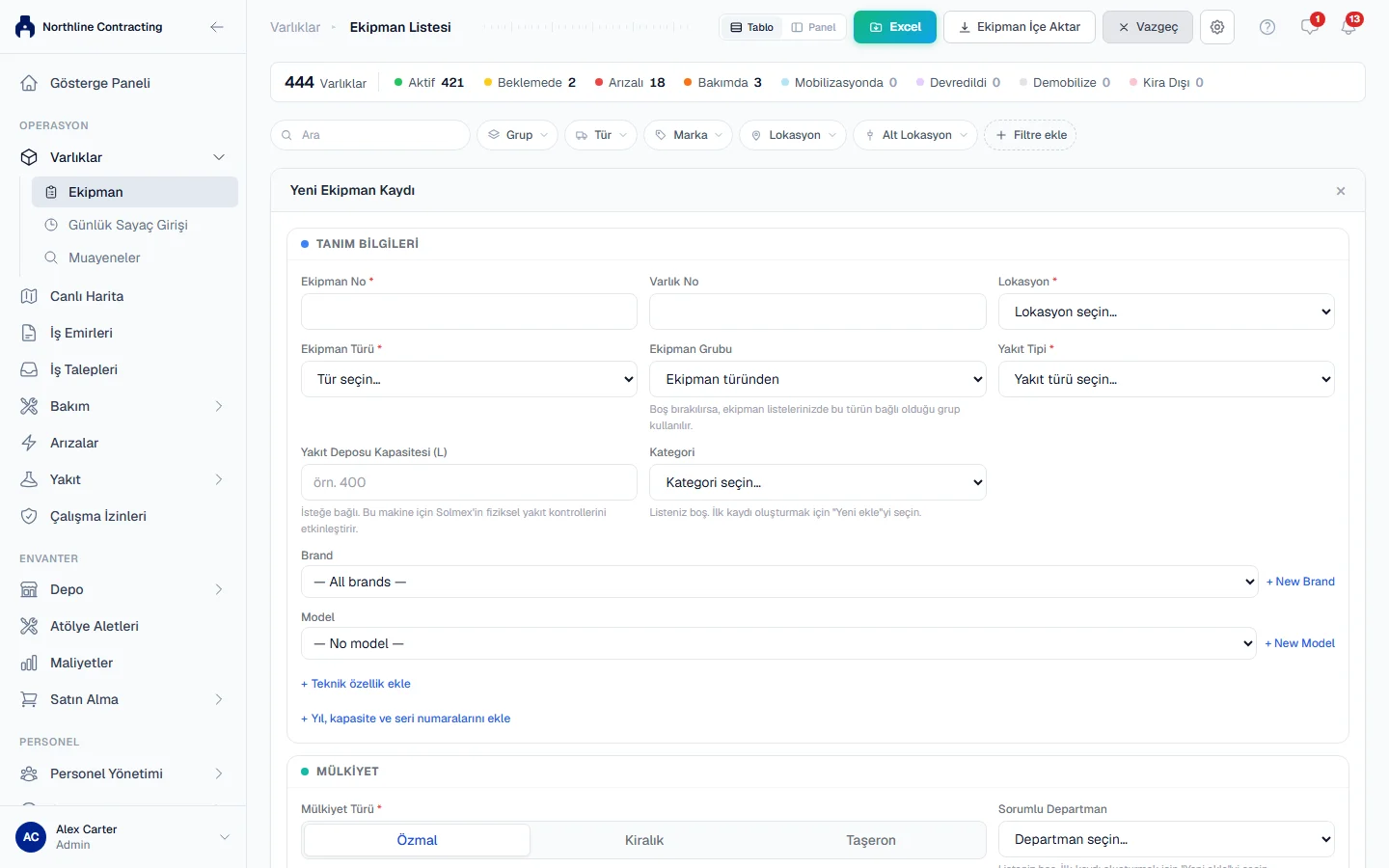Viewport: 1389px width, 868px height.
Task: Click the Northline Contracting logo
Action: tap(25, 27)
